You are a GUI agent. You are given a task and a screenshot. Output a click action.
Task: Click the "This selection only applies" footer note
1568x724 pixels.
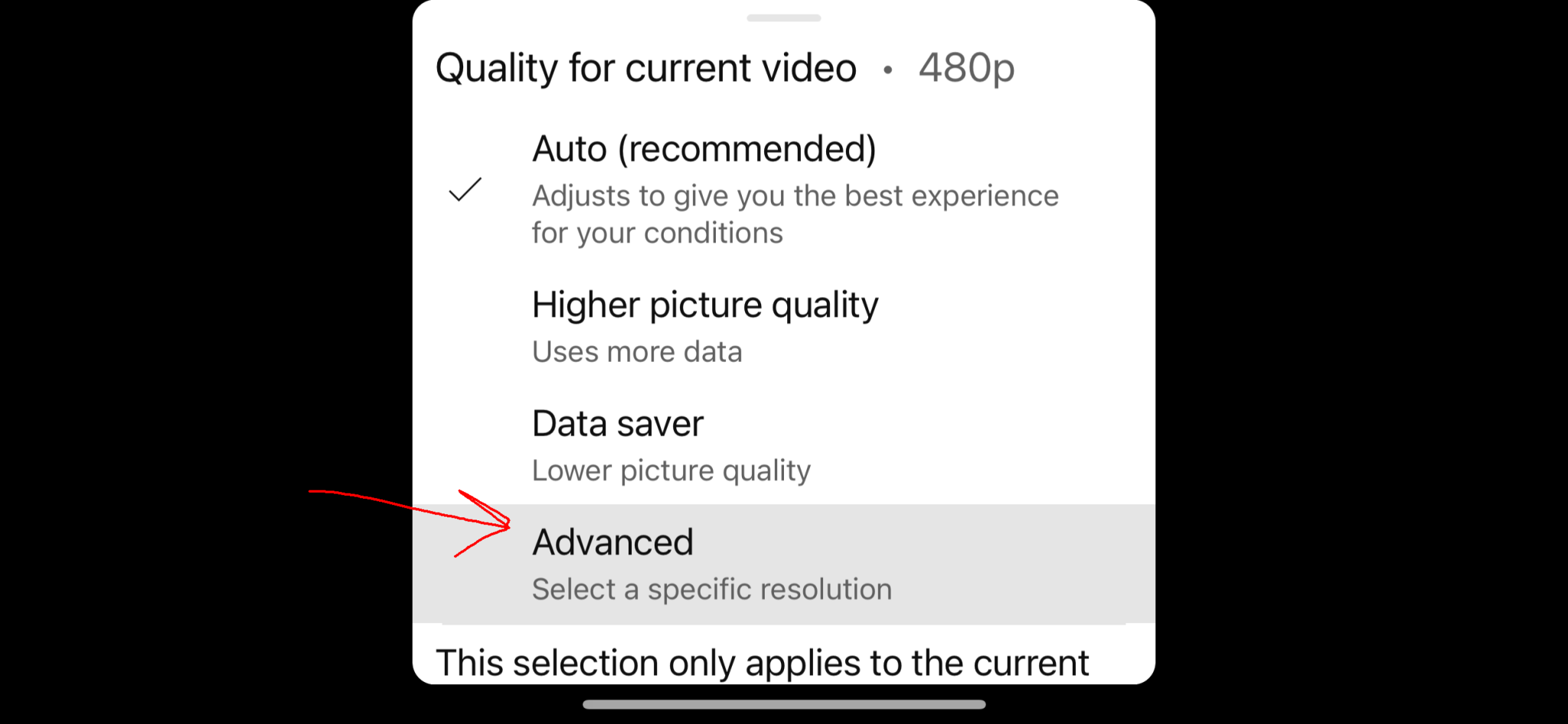point(762,663)
